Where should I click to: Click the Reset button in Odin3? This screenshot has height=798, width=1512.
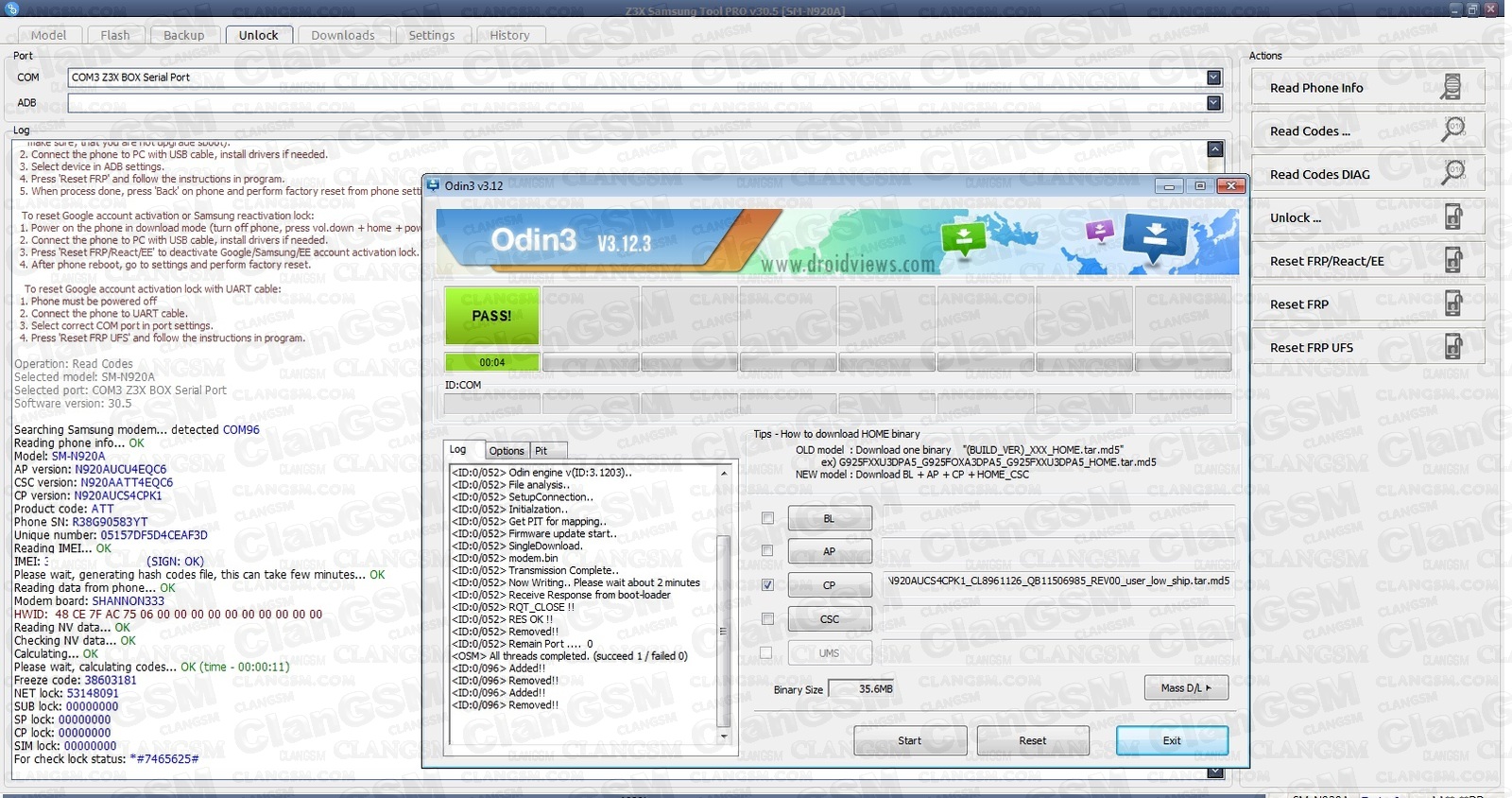(1033, 740)
